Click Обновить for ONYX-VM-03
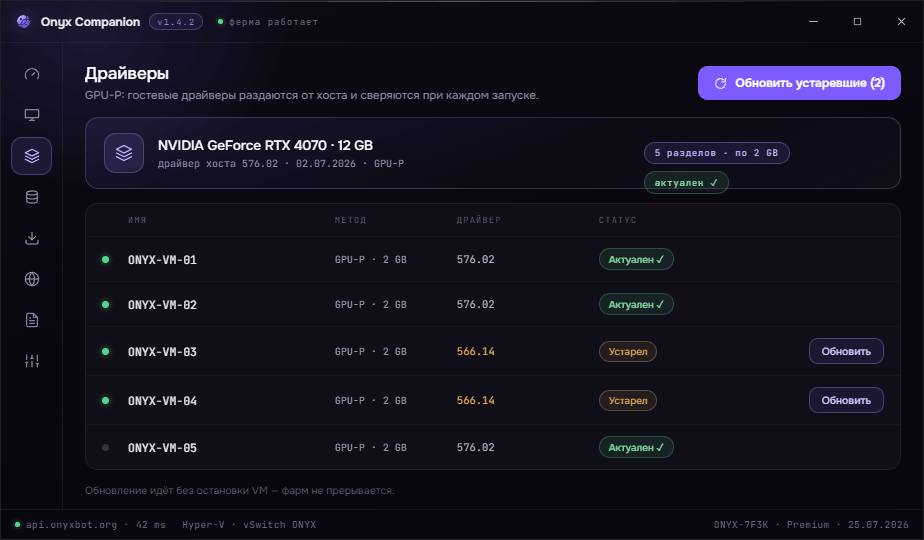The width and height of the screenshot is (924, 540). pyautogui.click(x=846, y=351)
